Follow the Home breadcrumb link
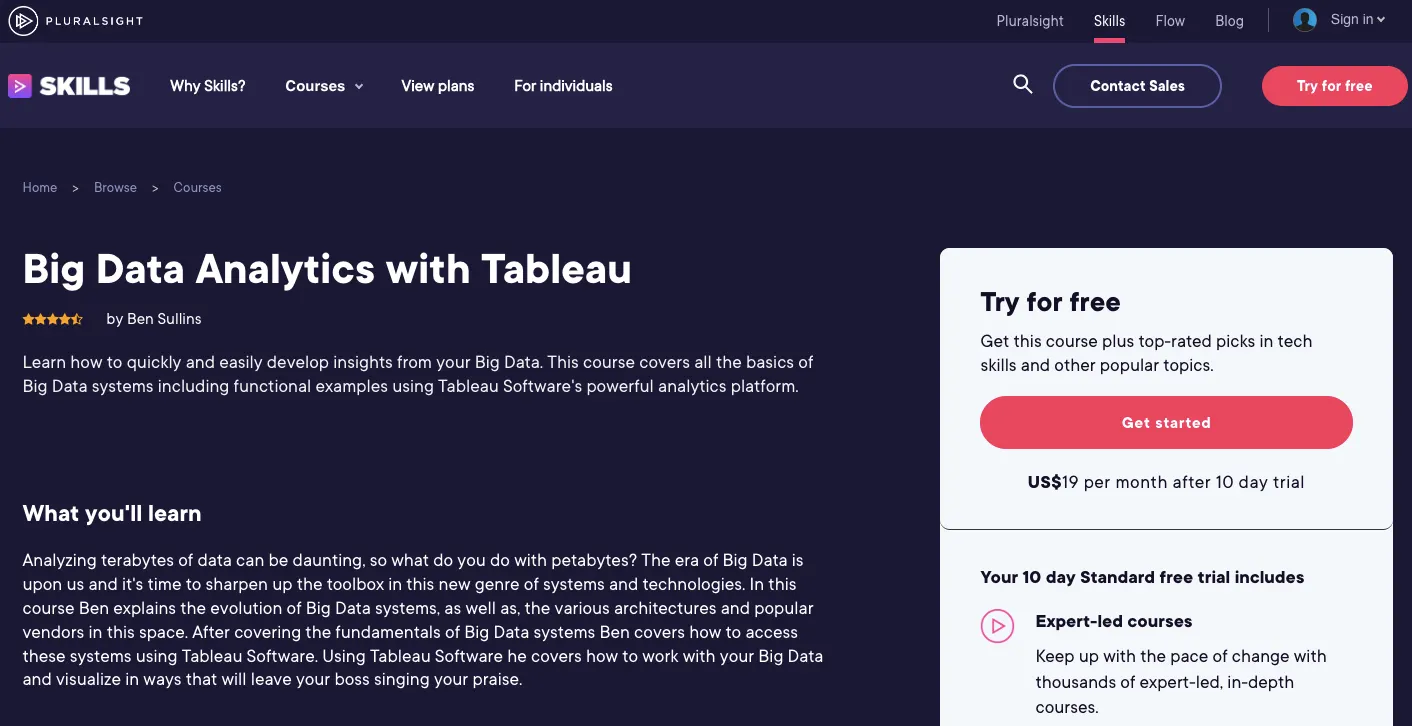Image resolution: width=1412 pixels, height=726 pixels. pyautogui.click(x=40, y=188)
